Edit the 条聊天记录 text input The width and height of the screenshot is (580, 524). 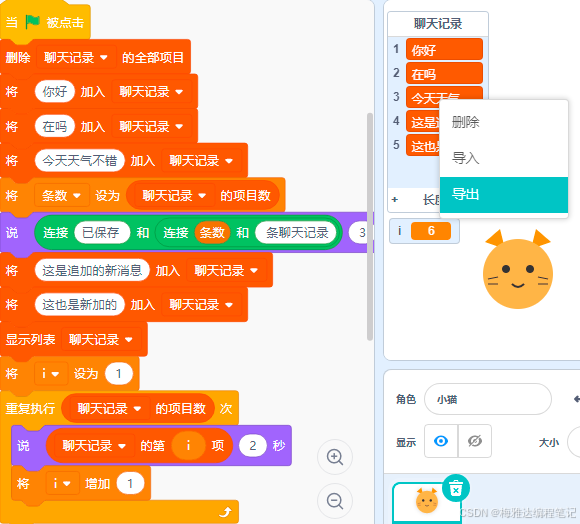click(x=297, y=233)
